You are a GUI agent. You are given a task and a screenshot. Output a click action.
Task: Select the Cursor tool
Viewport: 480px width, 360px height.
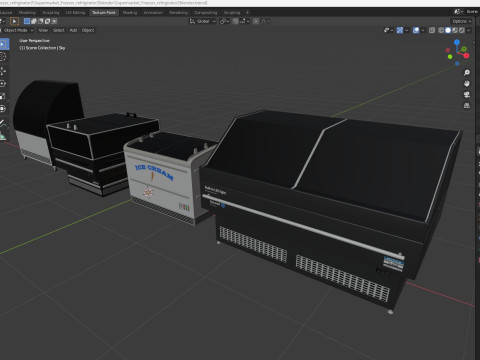(3, 57)
